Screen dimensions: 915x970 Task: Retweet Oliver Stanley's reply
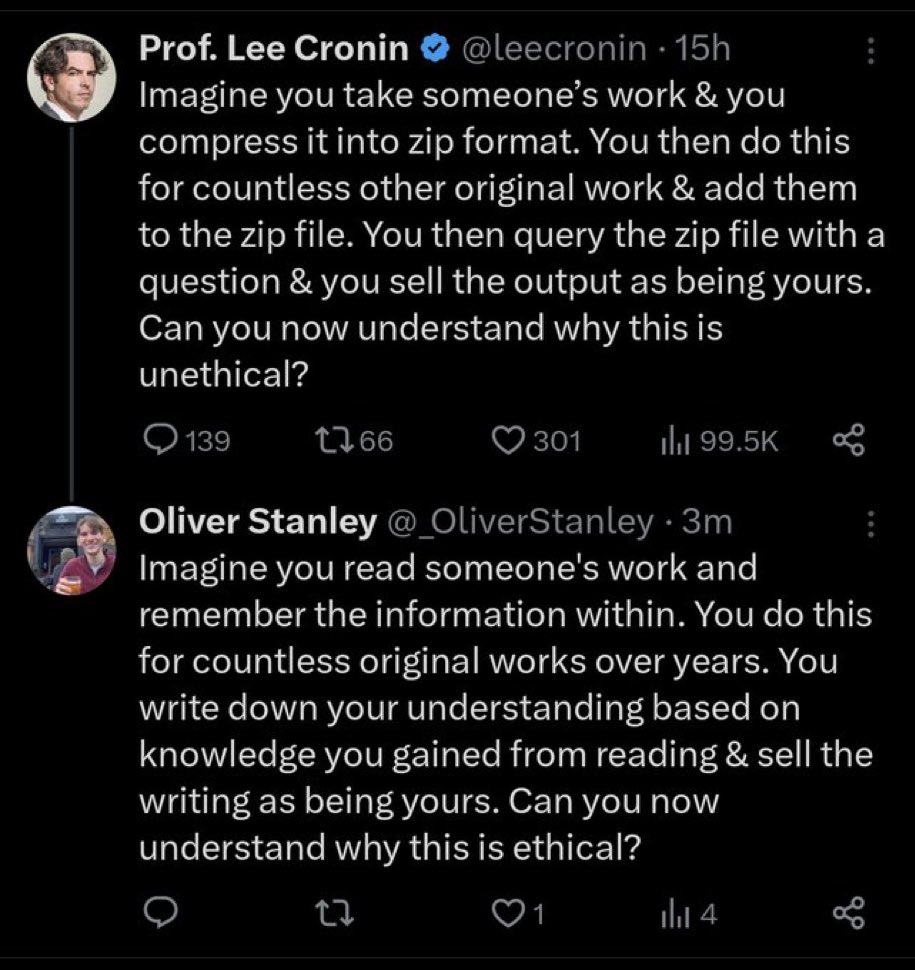(326, 913)
